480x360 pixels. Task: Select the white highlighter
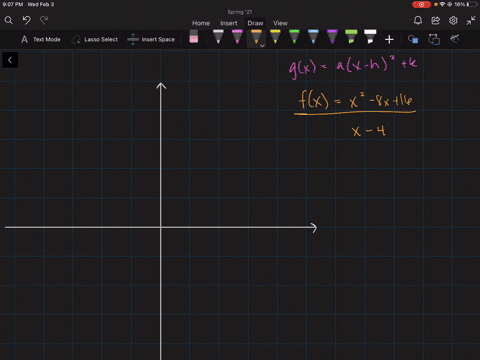tap(370, 37)
